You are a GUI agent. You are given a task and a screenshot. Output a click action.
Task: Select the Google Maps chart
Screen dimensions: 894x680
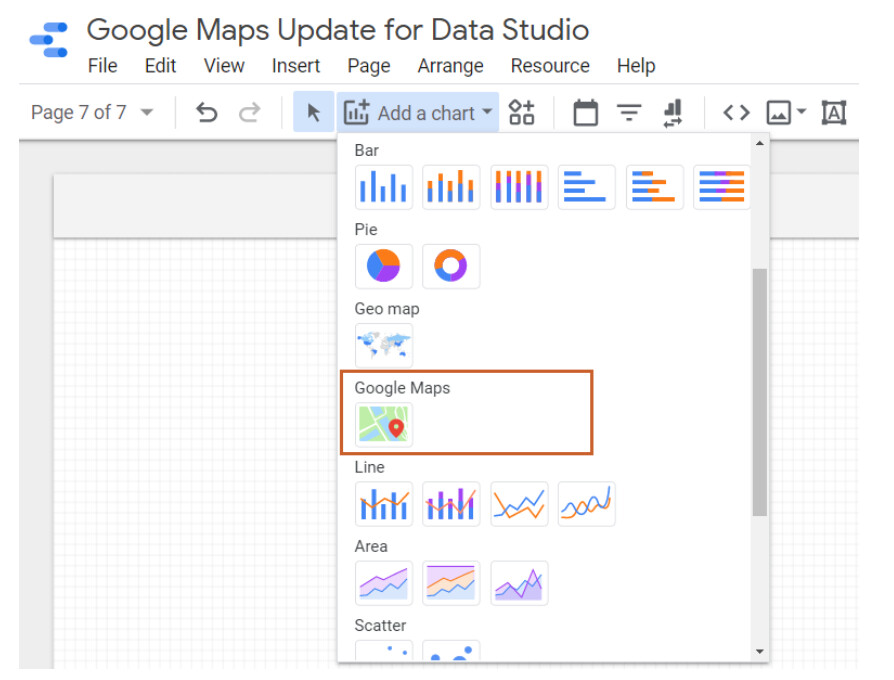pyautogui.click(x=383, y=424)
